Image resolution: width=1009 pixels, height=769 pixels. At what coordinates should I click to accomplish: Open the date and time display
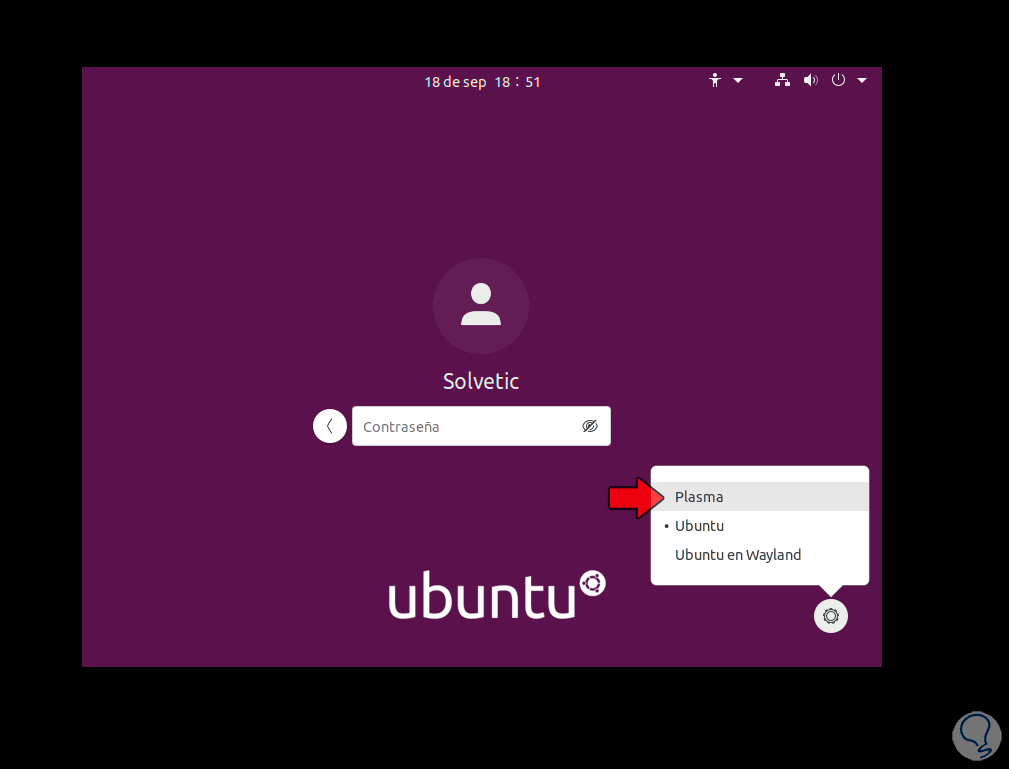(482, 82)
